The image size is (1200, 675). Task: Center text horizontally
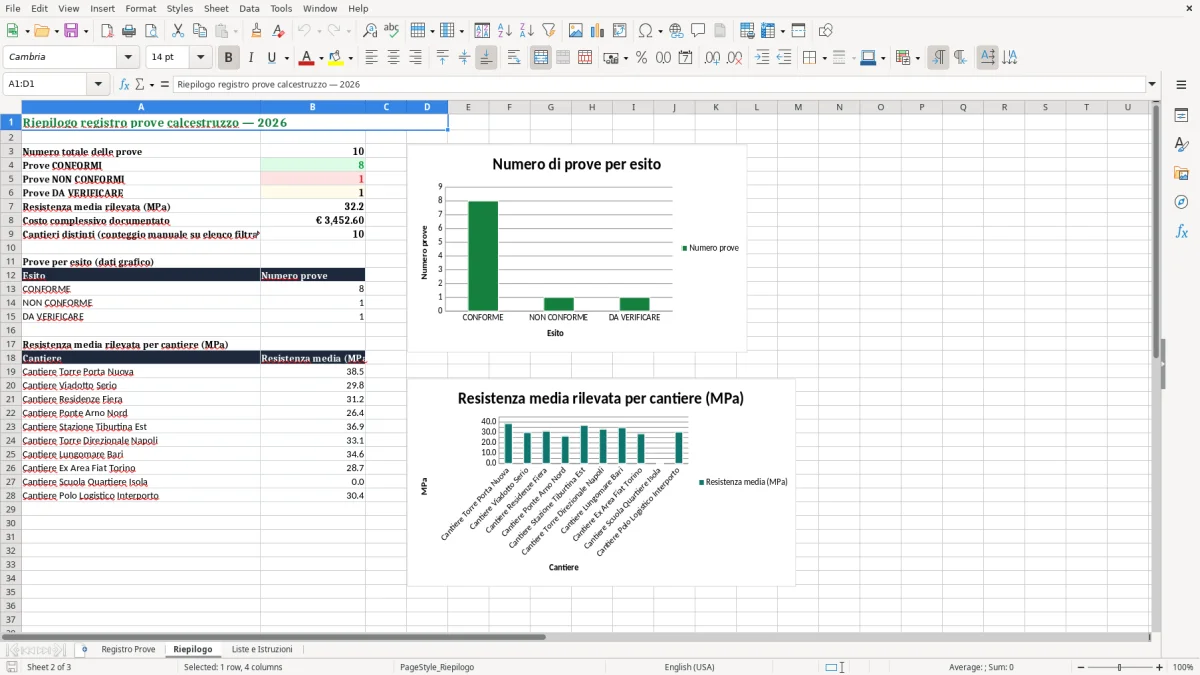[393, 58]
